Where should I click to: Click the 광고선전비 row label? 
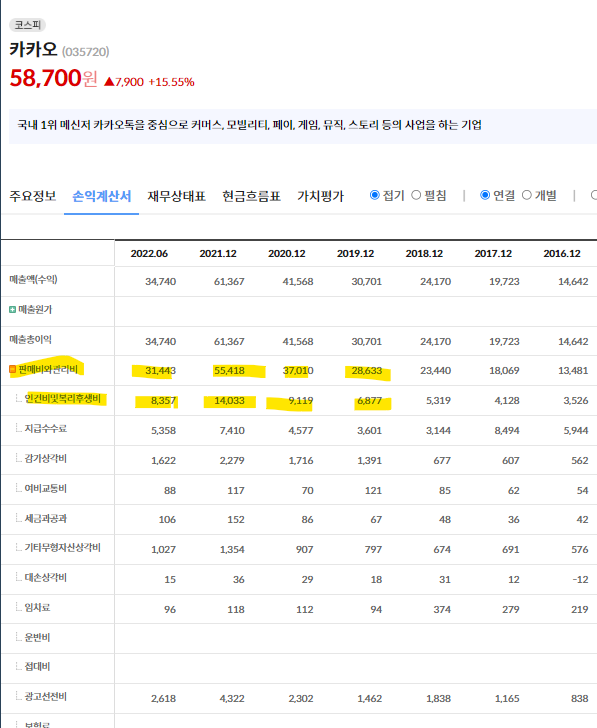tap(45, 697)
